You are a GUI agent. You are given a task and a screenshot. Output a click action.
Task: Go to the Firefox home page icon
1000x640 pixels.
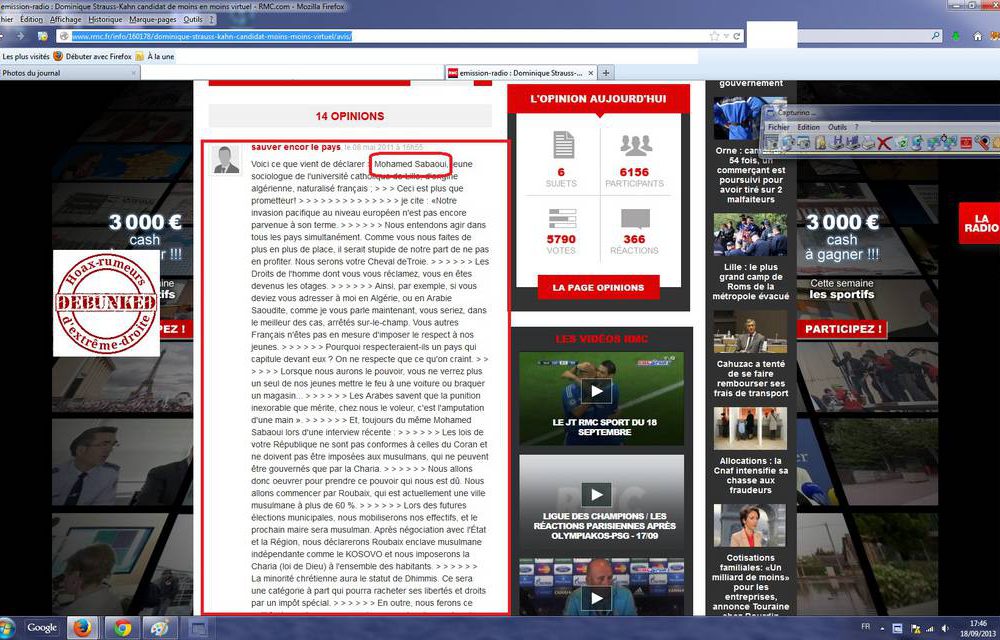[977, 36]
